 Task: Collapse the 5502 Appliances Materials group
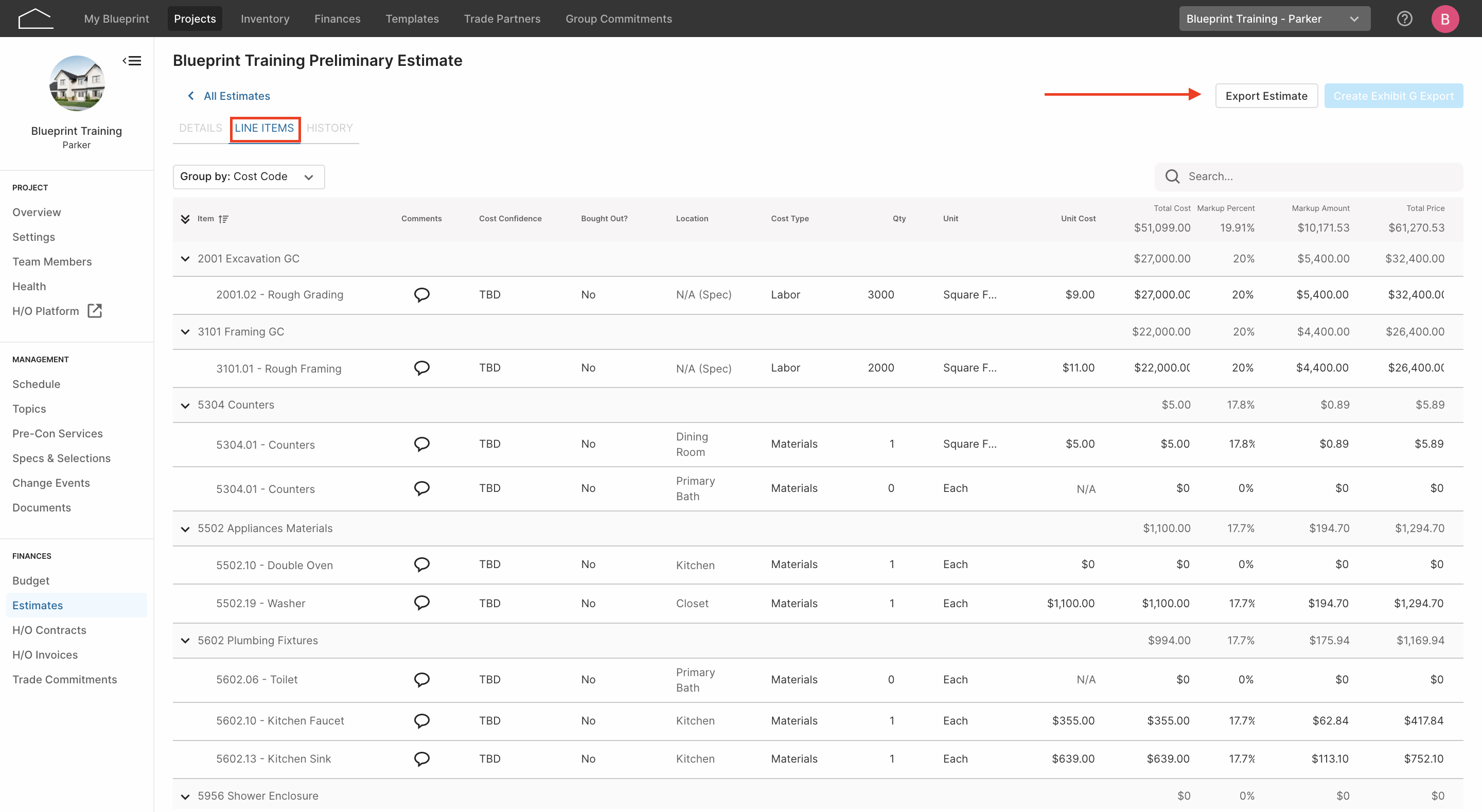(185, 529)
